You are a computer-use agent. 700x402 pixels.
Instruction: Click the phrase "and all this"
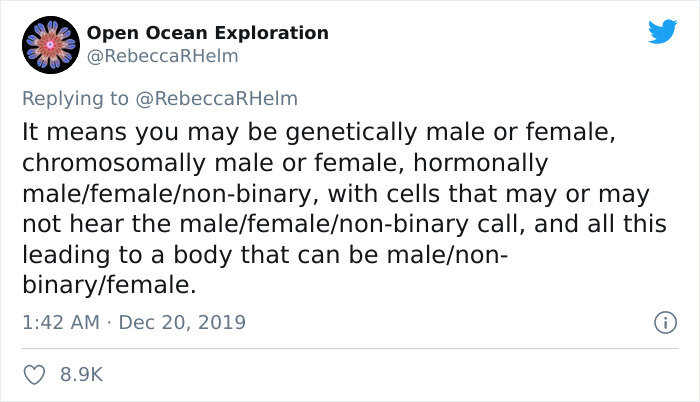pyautogui.click(x=600, y=224)
